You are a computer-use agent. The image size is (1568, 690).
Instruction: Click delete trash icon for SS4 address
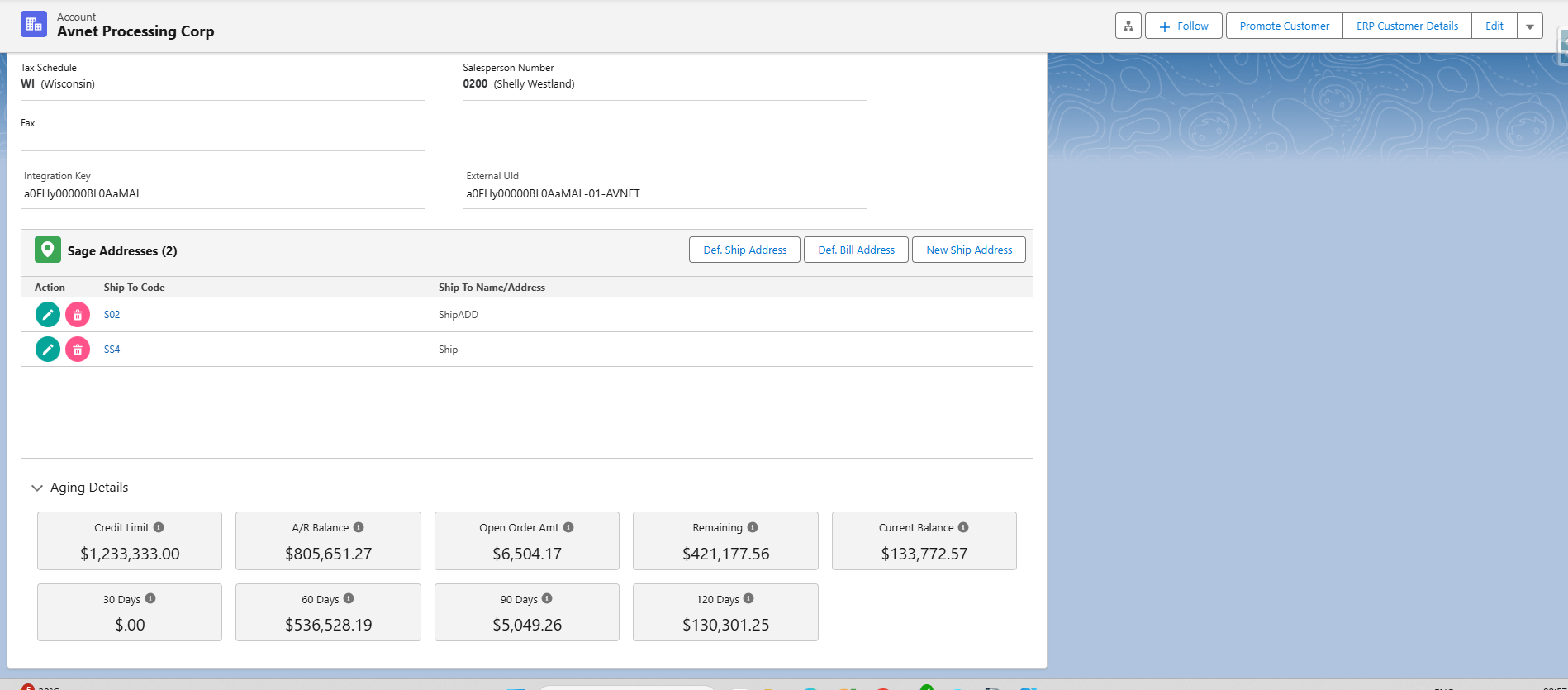(x=78, y=350)
